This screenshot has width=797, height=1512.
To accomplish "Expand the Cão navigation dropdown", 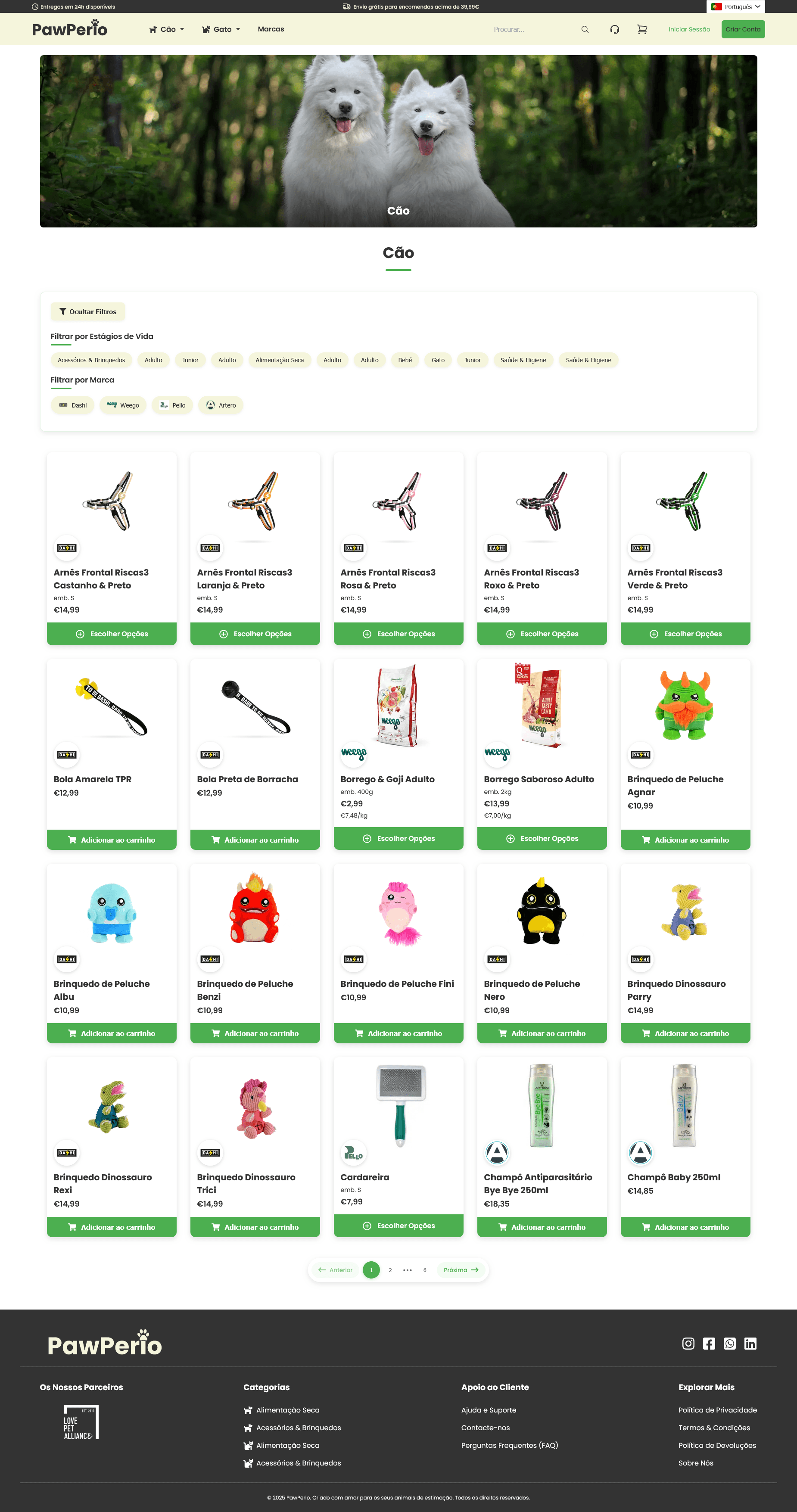I will [x=167, y=29].
